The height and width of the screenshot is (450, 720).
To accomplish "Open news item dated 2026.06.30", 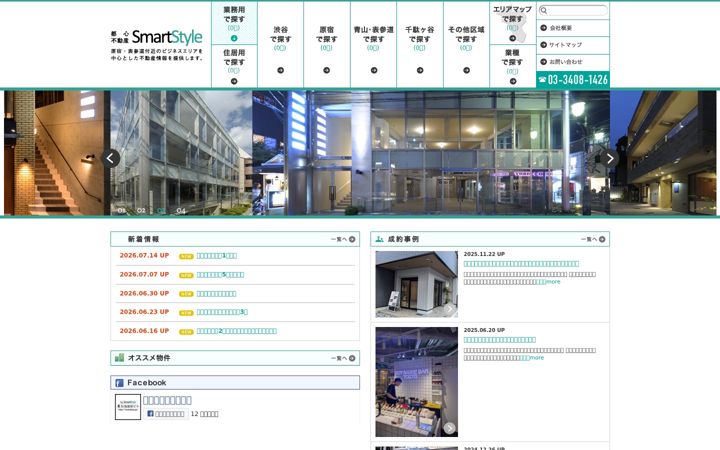I will [216, 293].
